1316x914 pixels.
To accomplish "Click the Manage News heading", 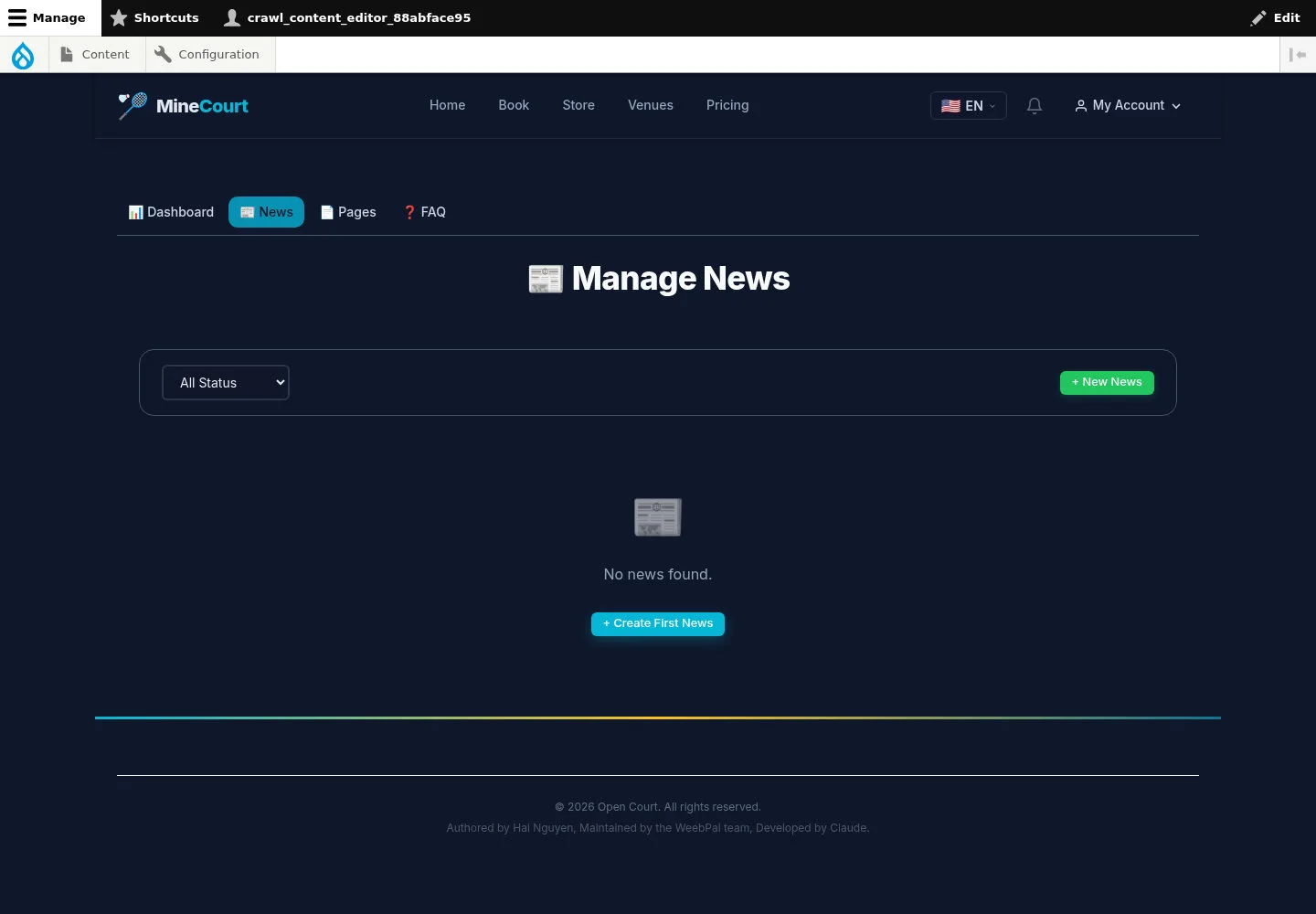I will [x=658, y=278].
